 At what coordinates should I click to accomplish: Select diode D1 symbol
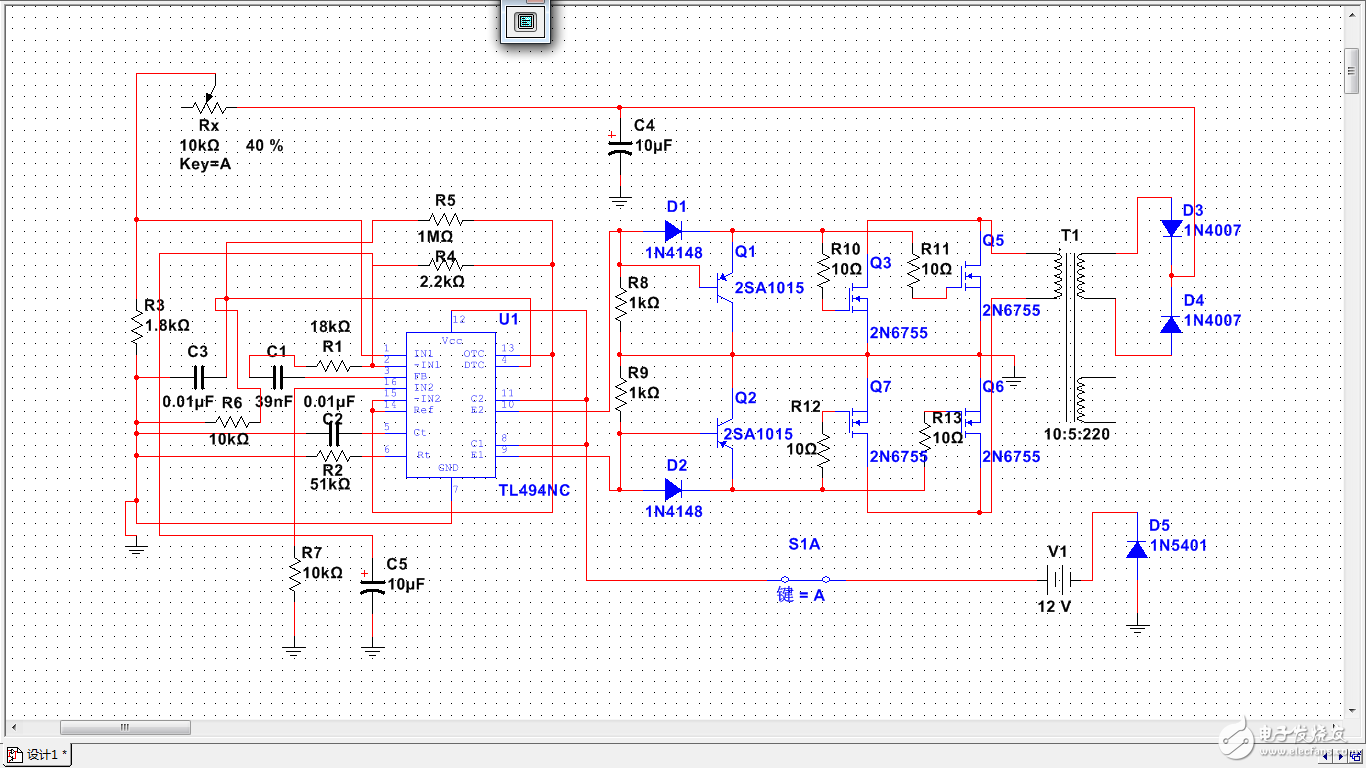672,230
